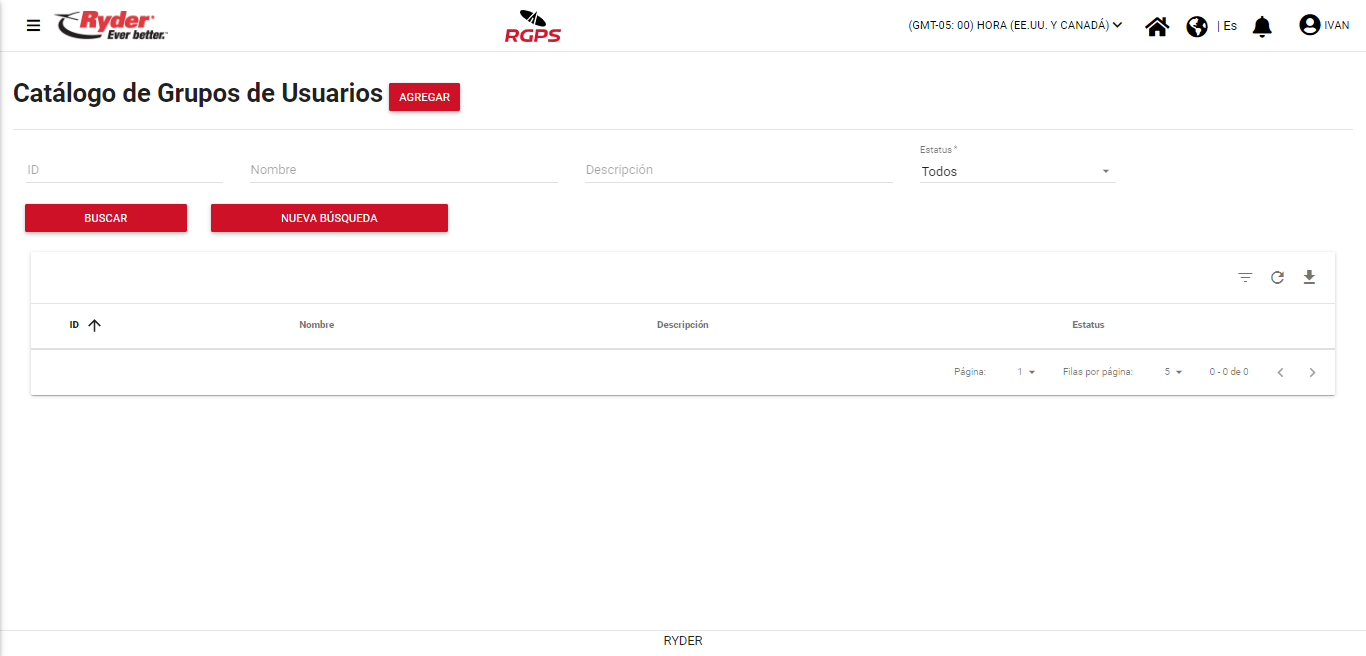
Task: Open the IVAN user profile icon
Action: pos(1309,25)
